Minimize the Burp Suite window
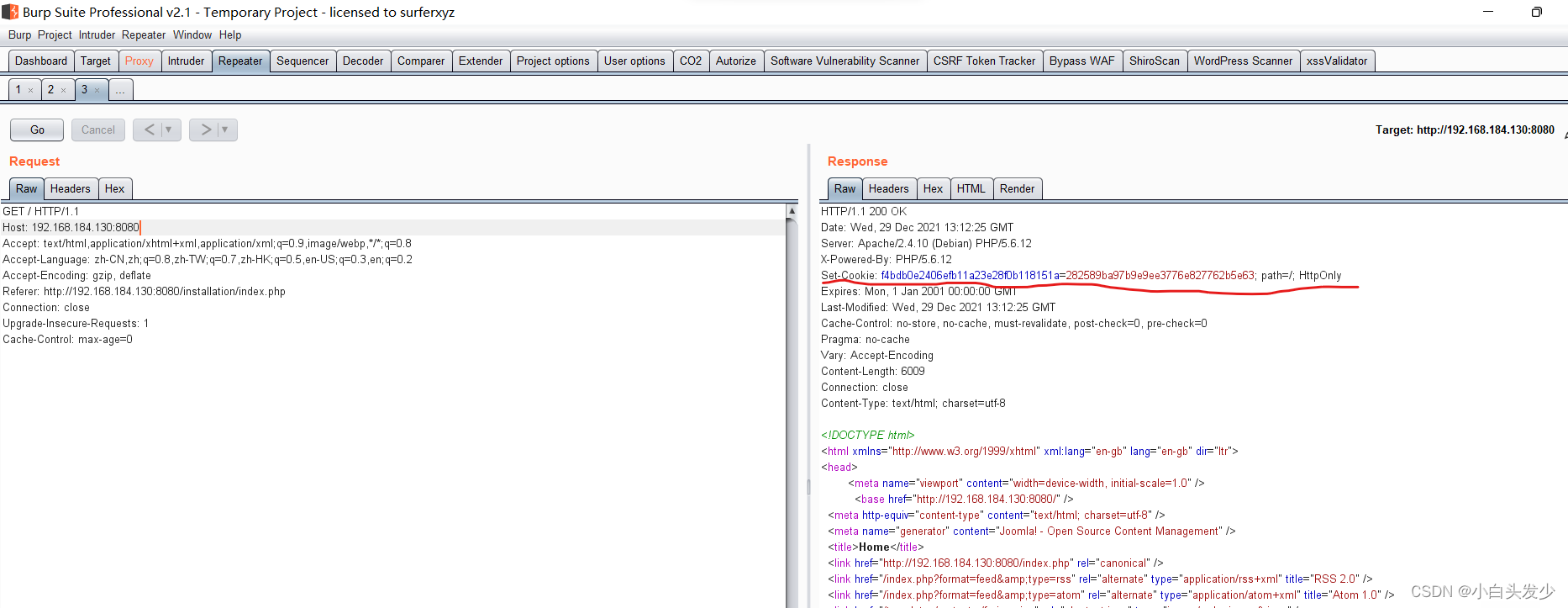This screenshot has height=608, width=1568. point(1488,12)
